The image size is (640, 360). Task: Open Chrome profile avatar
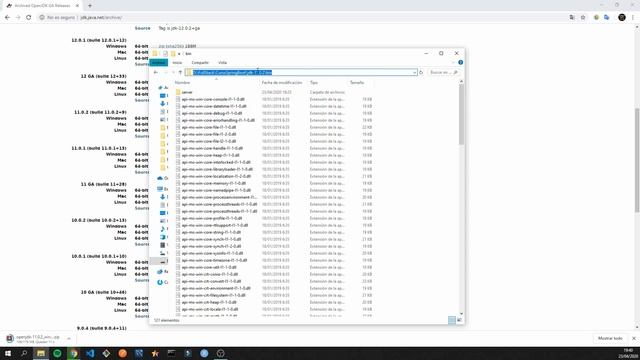pyautogui.click(x=622, y=18)
